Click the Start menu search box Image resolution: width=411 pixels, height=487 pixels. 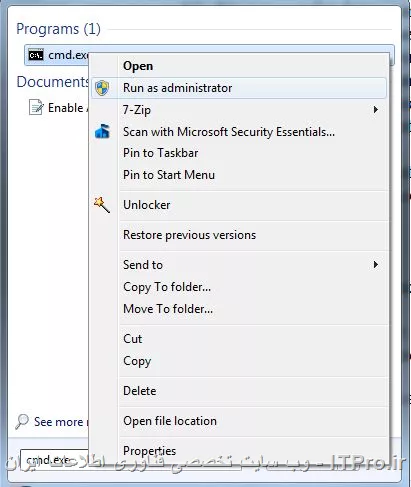click(x=55, y=460)
